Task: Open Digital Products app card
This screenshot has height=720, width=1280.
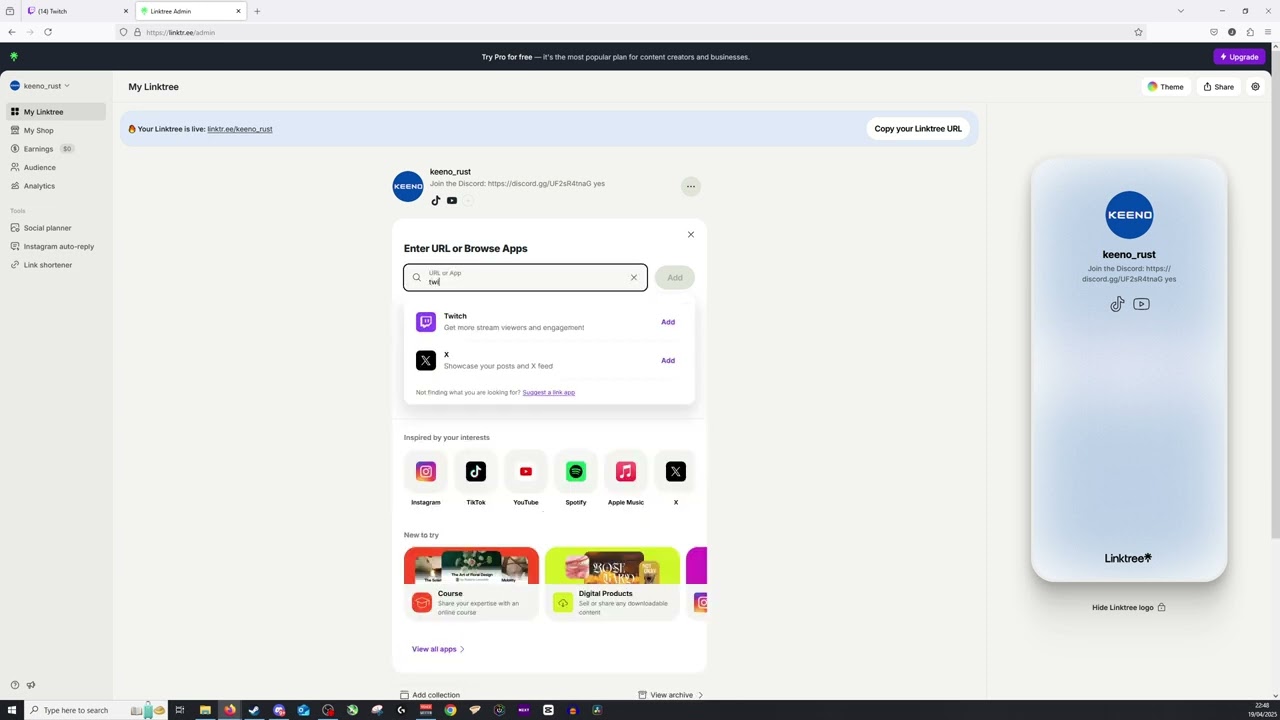Action: click(612, 583)
